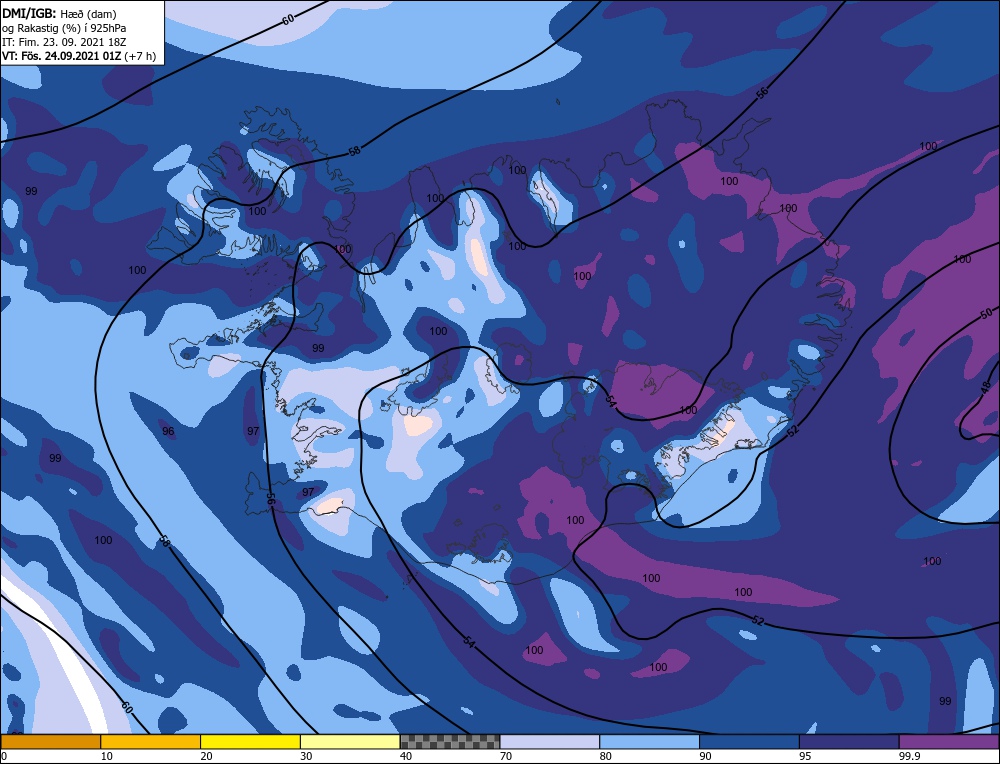This screenshot has height=764, width=1000.
Task: Click the '58' contour label near top center
Action: (x=355, y=152)
